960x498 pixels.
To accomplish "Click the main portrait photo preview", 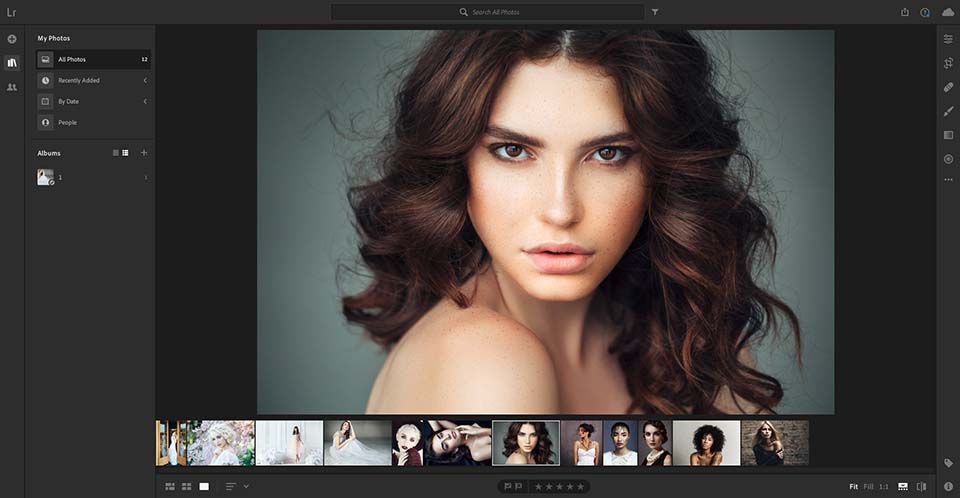I will (x=546, y=222).
